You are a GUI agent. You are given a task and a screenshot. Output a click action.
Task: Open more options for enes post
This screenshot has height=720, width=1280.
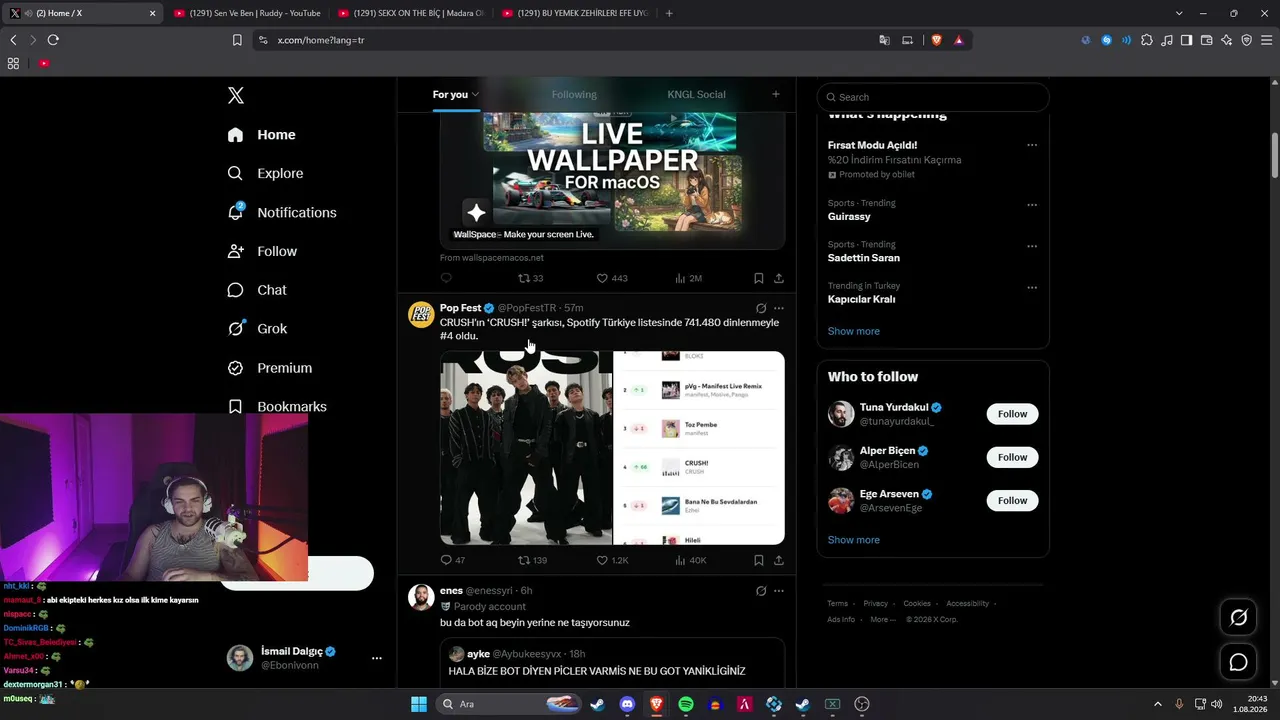[x=779, y=591]
